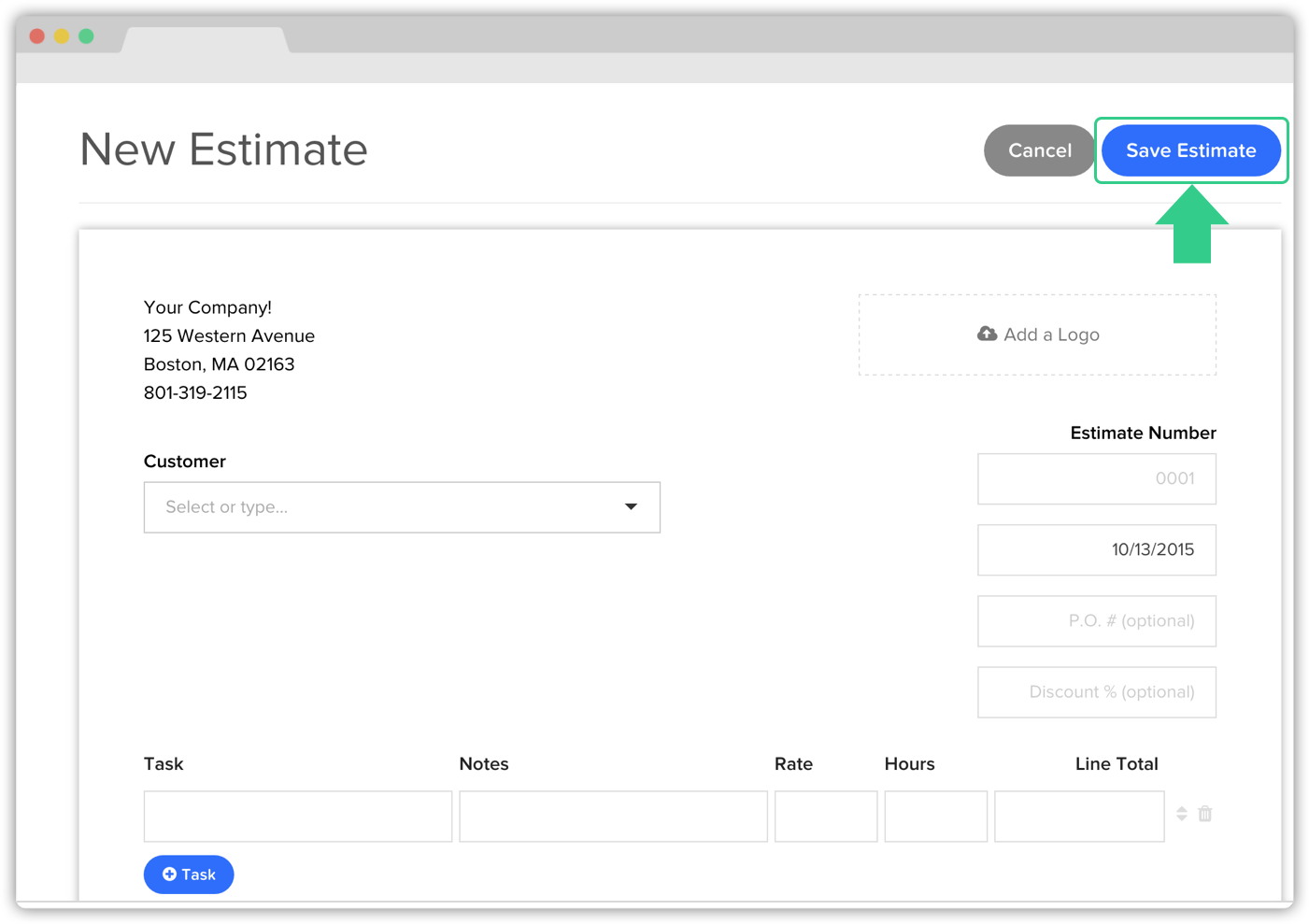Click the 'Line Total' column header
This screenshot has width=1309, height=924.
(1117, 764)
